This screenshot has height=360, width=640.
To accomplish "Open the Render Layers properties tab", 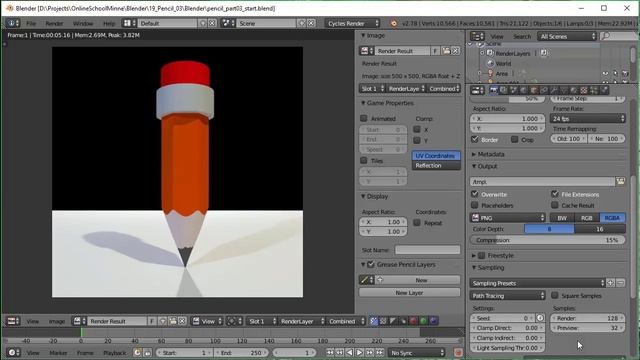I will [x=503, y=90].
